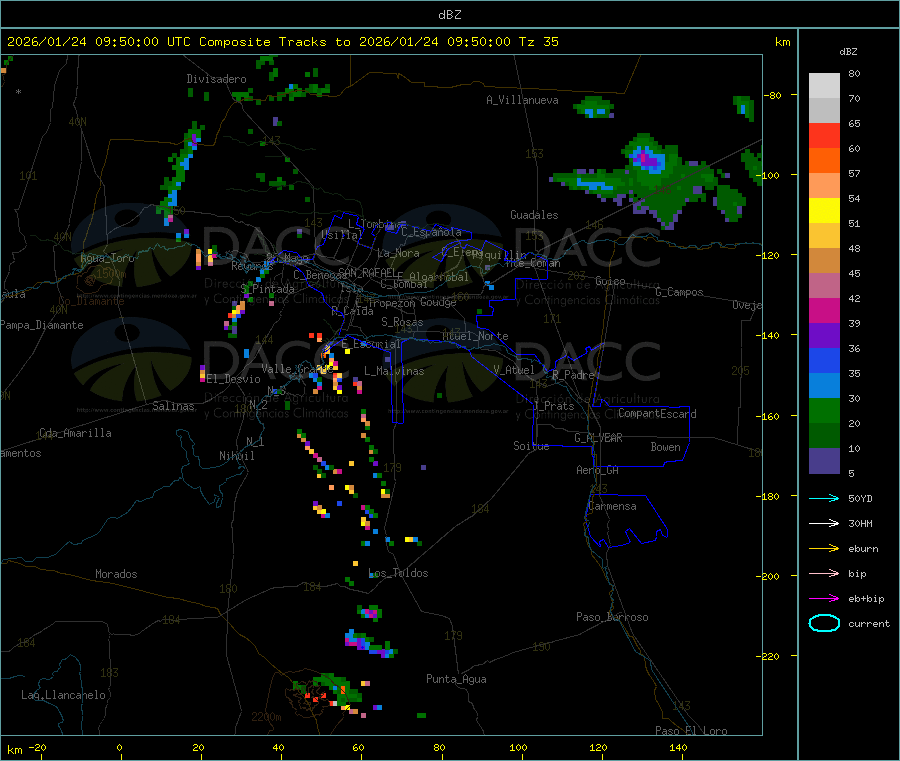
Task: Click the -180 km vertical axis label
Action: [769, 496]
